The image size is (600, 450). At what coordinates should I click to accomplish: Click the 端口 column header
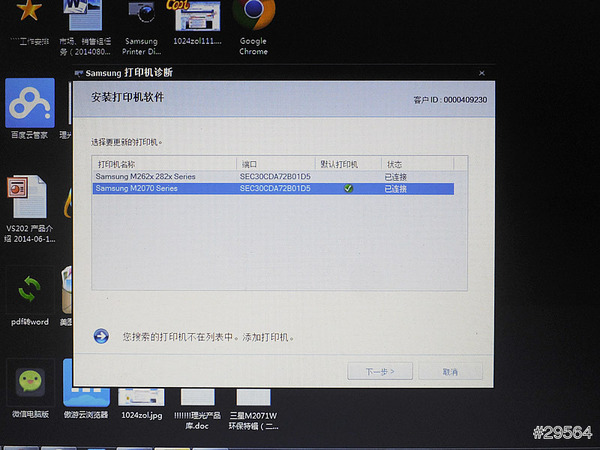[x=276, y=164]
